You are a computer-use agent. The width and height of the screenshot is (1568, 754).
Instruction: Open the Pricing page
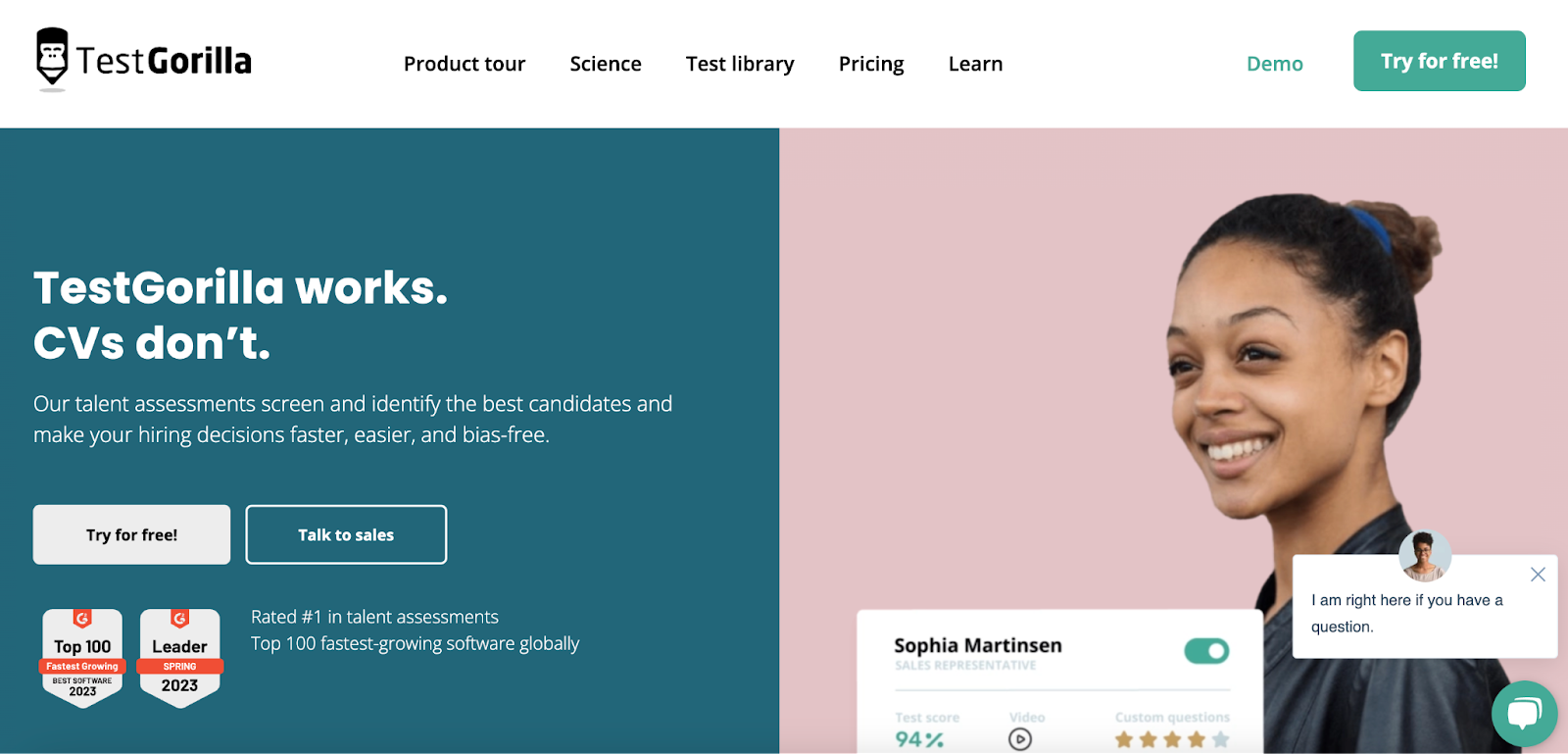[871, 64]
